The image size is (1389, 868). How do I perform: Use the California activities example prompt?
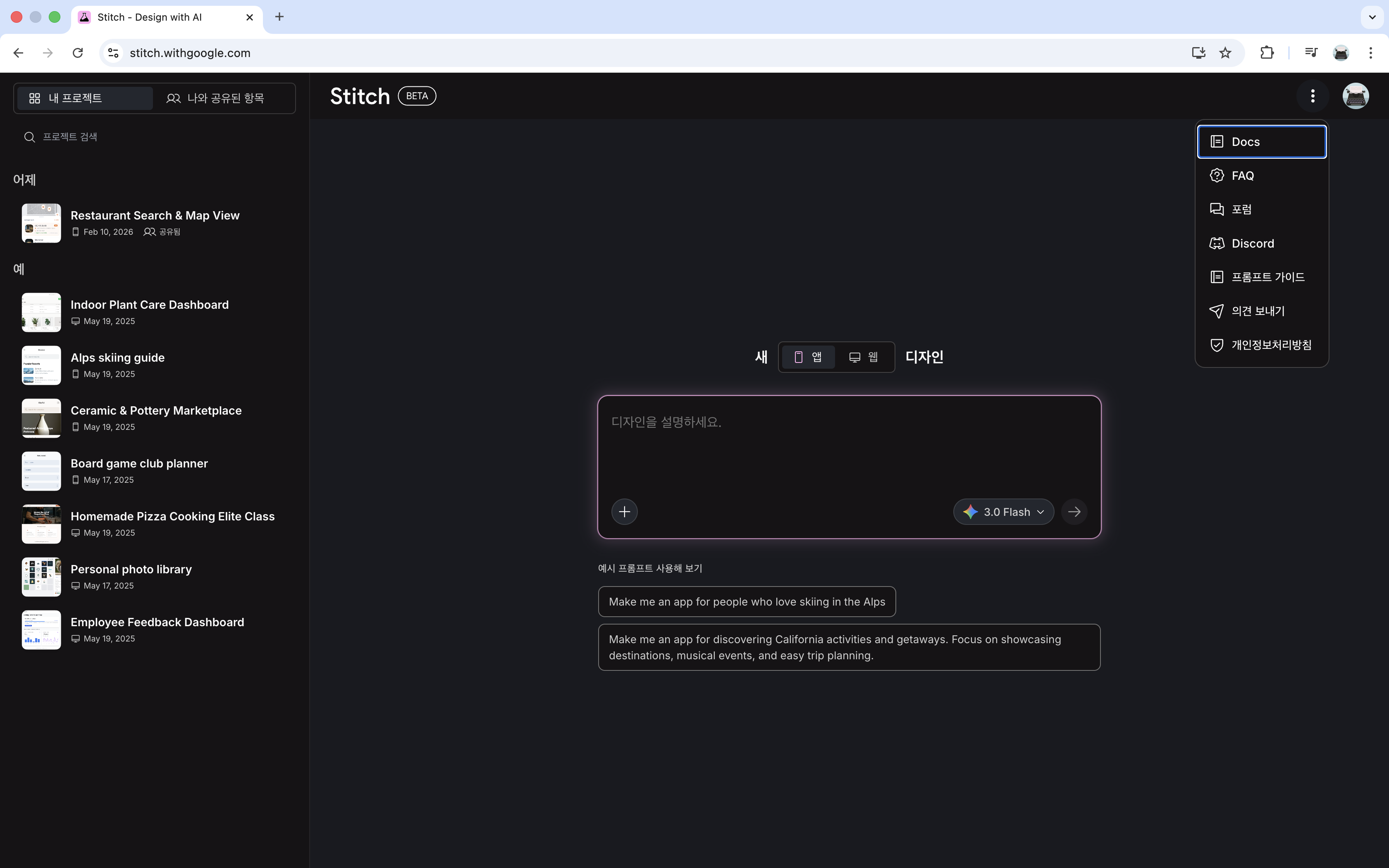[x=849, y=647]
